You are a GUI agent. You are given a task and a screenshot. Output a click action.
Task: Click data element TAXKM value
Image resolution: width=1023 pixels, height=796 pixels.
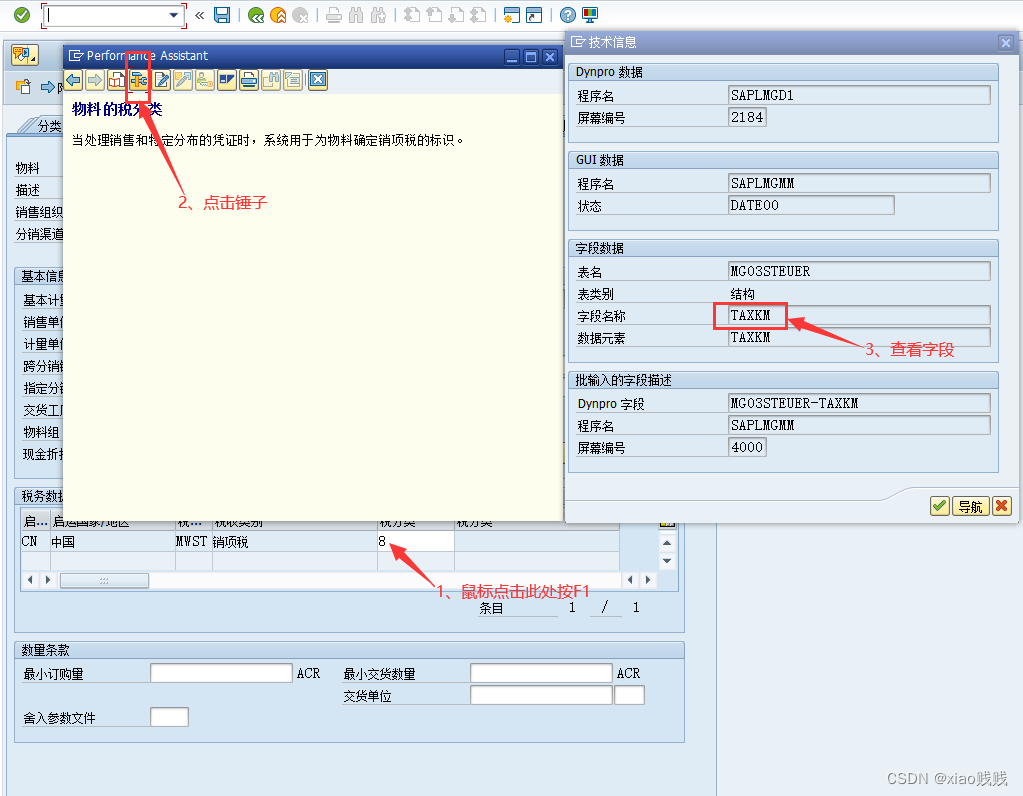[x=859, y=337]
